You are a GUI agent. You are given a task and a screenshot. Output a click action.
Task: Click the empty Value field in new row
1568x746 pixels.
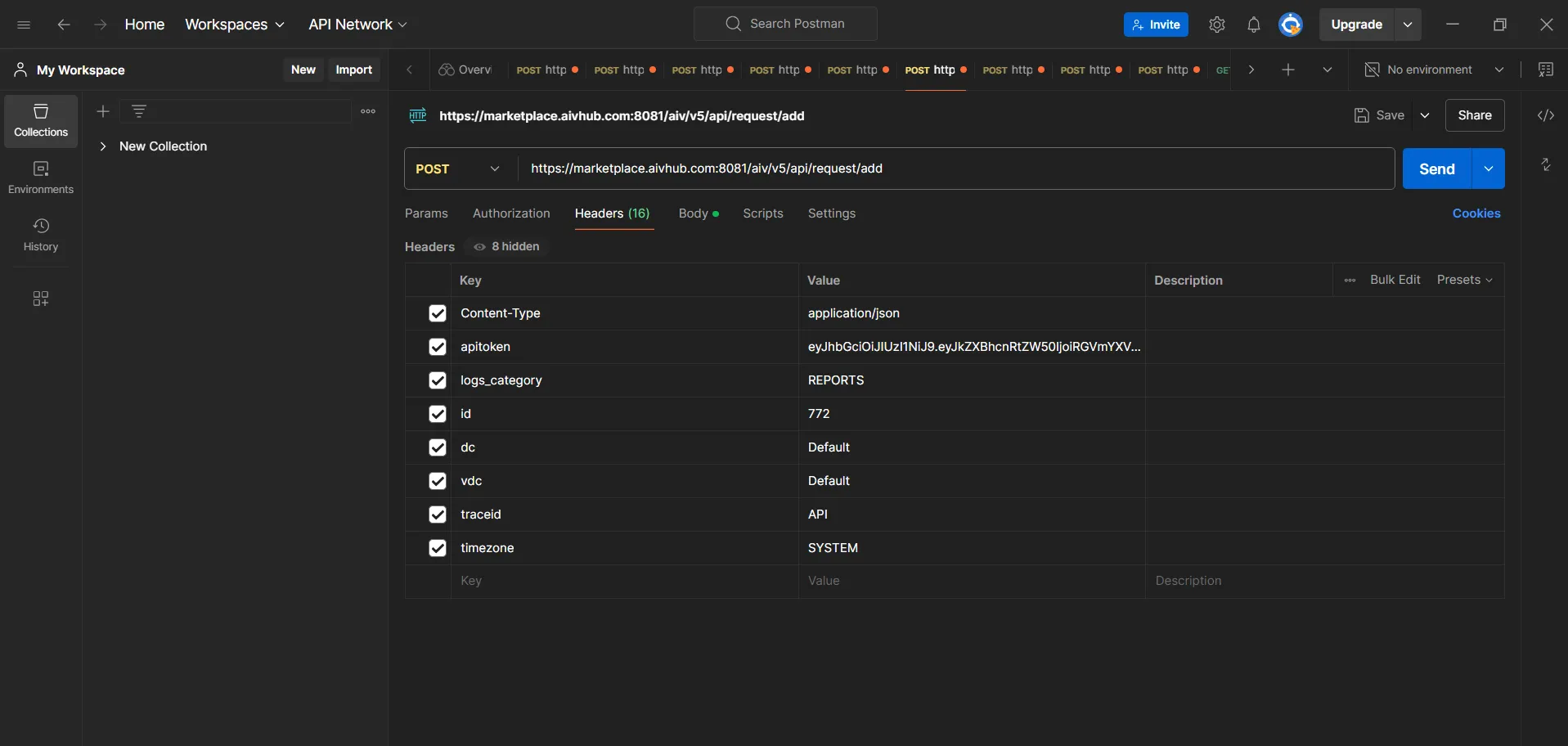pos(972,581)
